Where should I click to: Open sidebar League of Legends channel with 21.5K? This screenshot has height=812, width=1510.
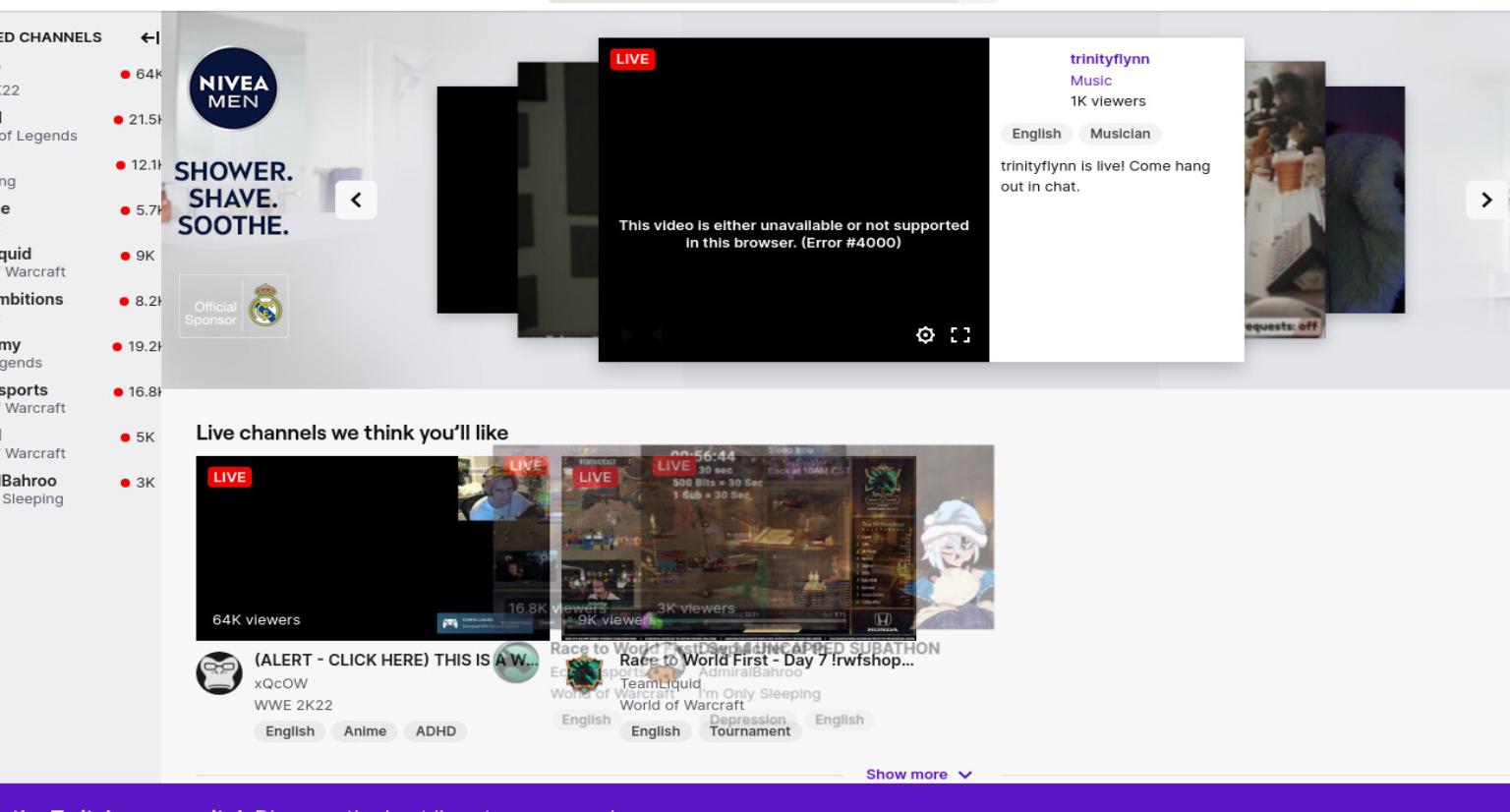coord(81,127)
